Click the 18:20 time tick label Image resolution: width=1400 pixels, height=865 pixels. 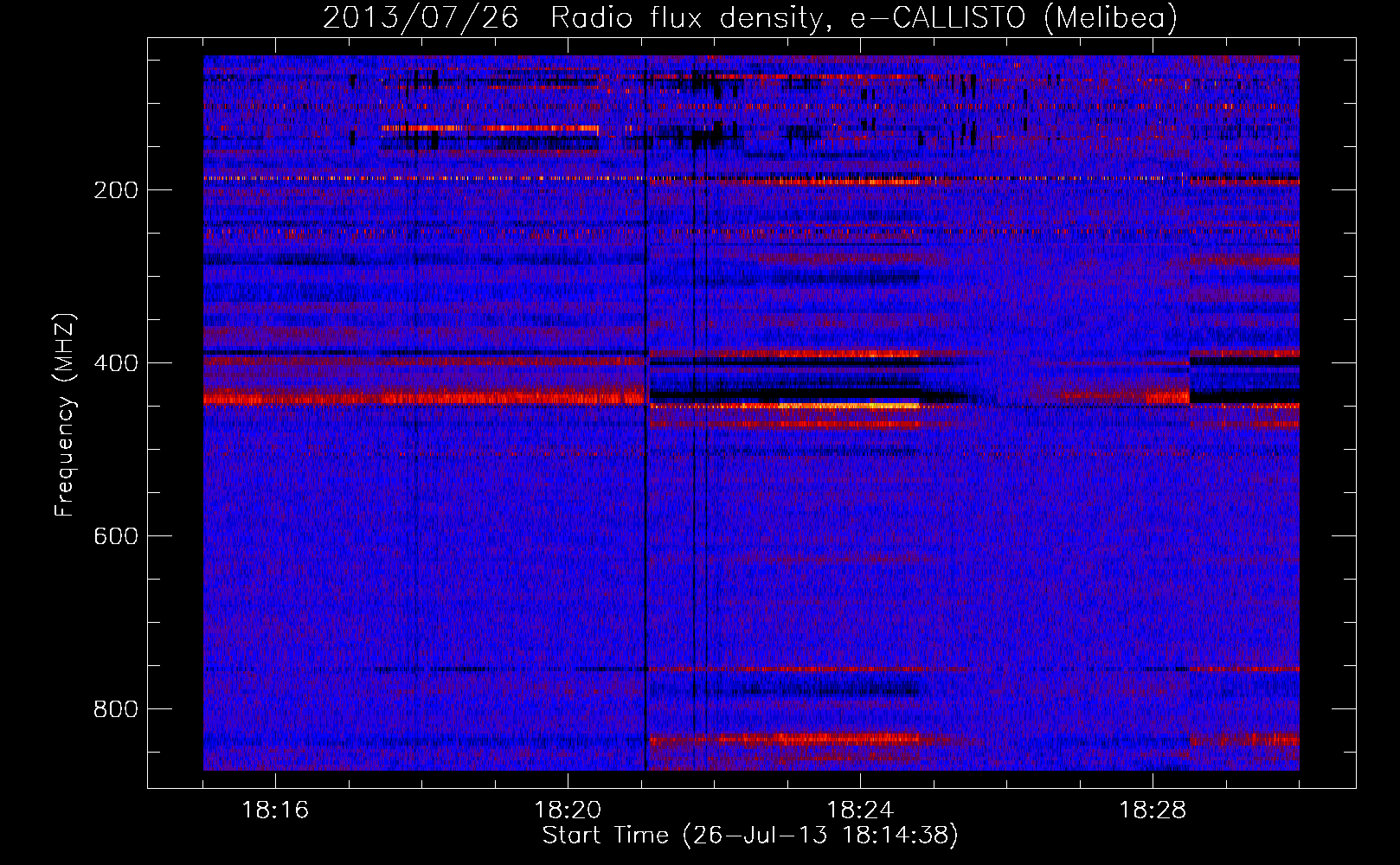click(568, 811)
